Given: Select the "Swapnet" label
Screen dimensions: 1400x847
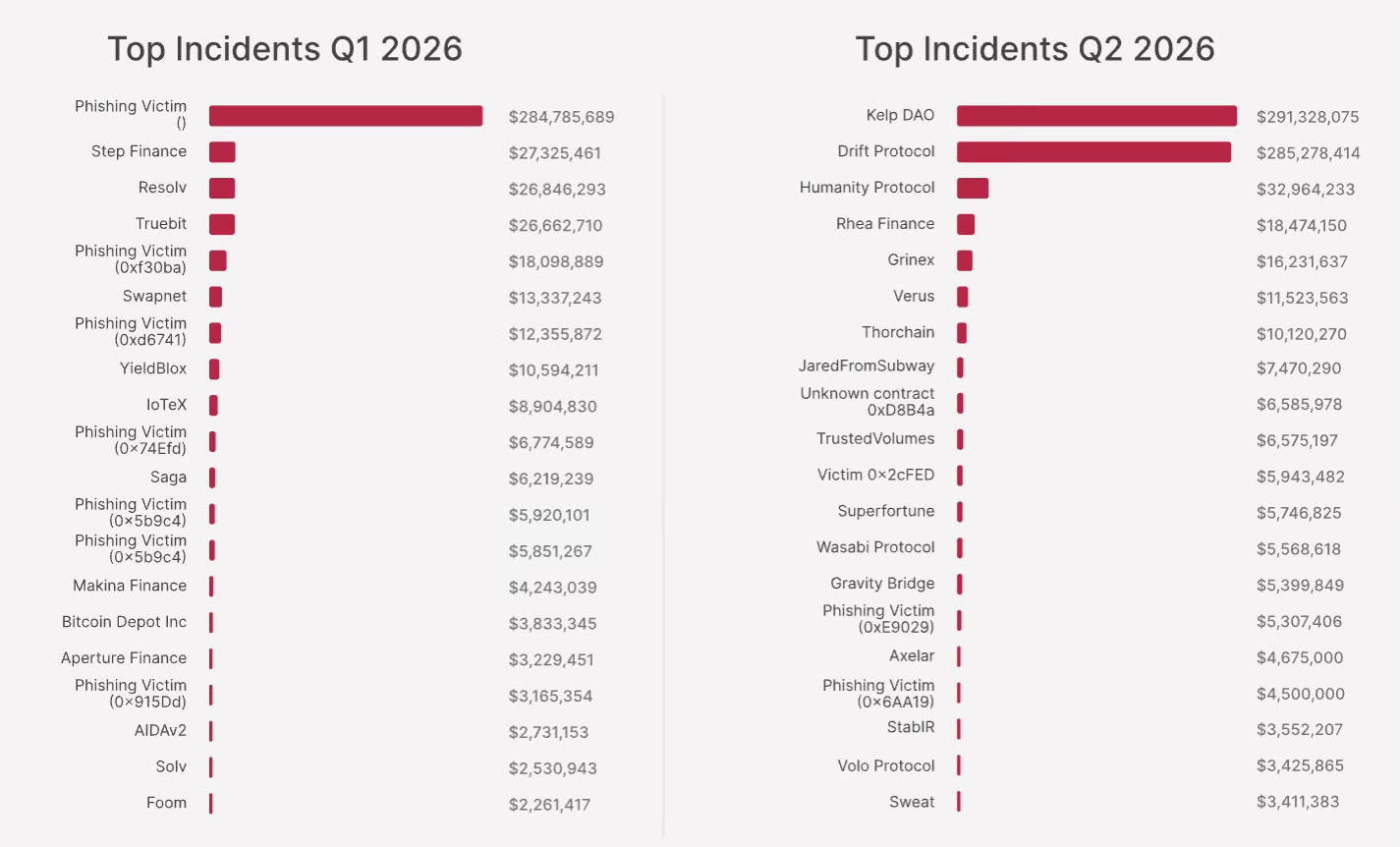Looking at the screenshot, I should 154,297.
